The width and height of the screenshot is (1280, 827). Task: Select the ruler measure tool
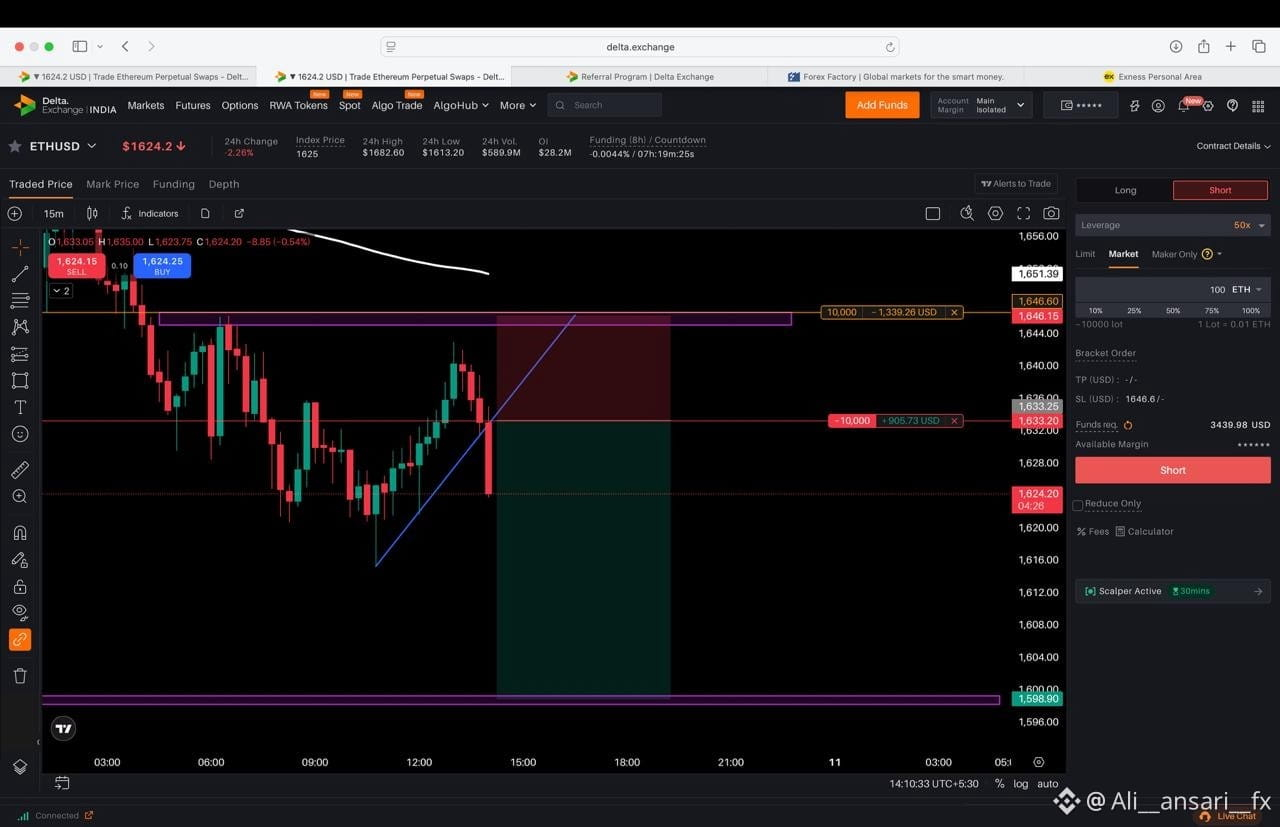tap(20, 470)
